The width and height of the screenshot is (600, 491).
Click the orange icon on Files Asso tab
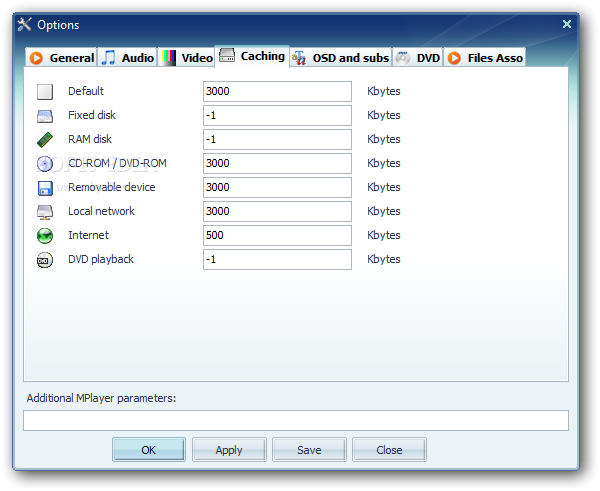pyautogui.click(x=454, y=58)
